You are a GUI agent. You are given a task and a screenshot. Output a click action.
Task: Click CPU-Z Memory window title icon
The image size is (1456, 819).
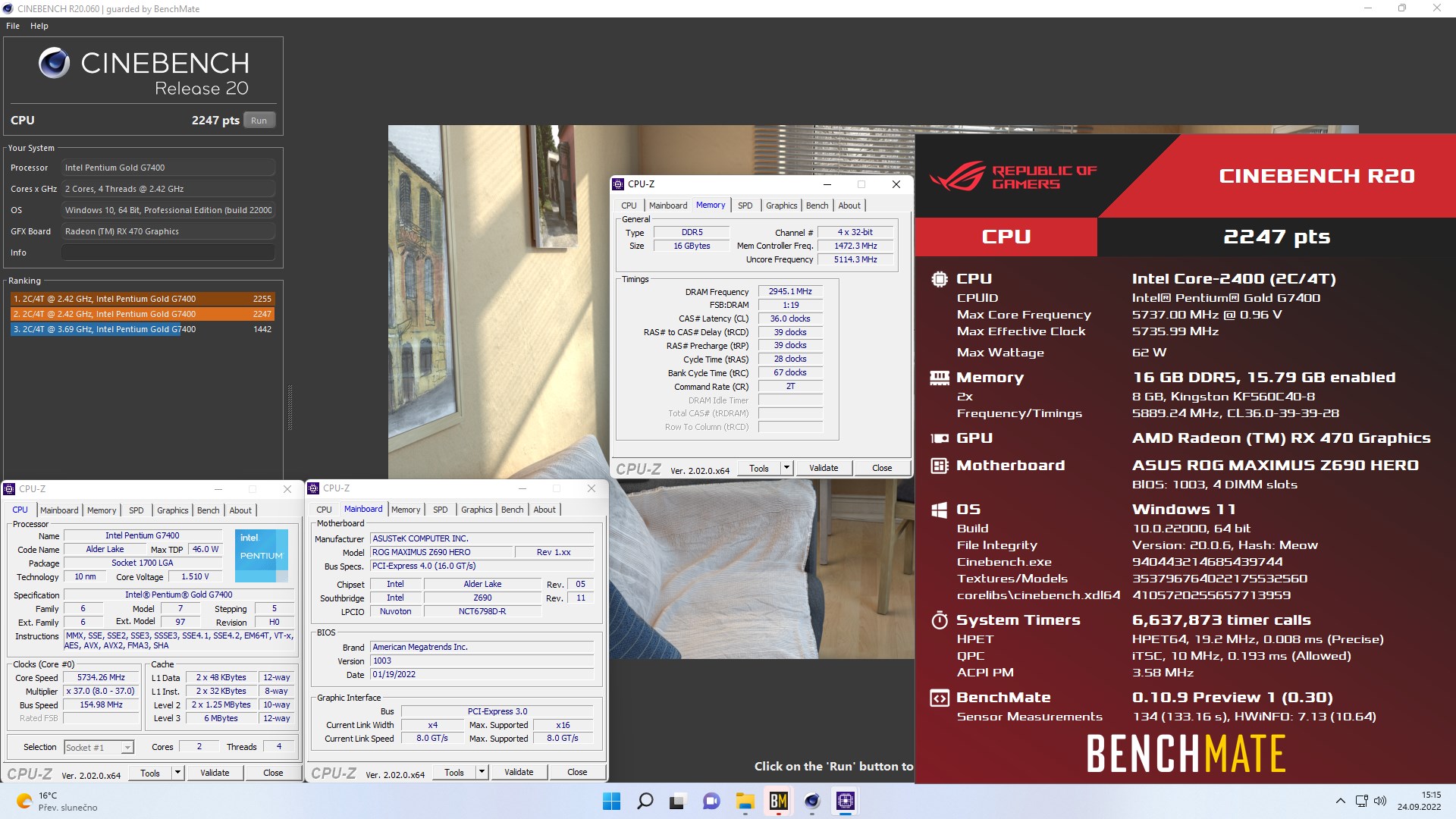618,184
